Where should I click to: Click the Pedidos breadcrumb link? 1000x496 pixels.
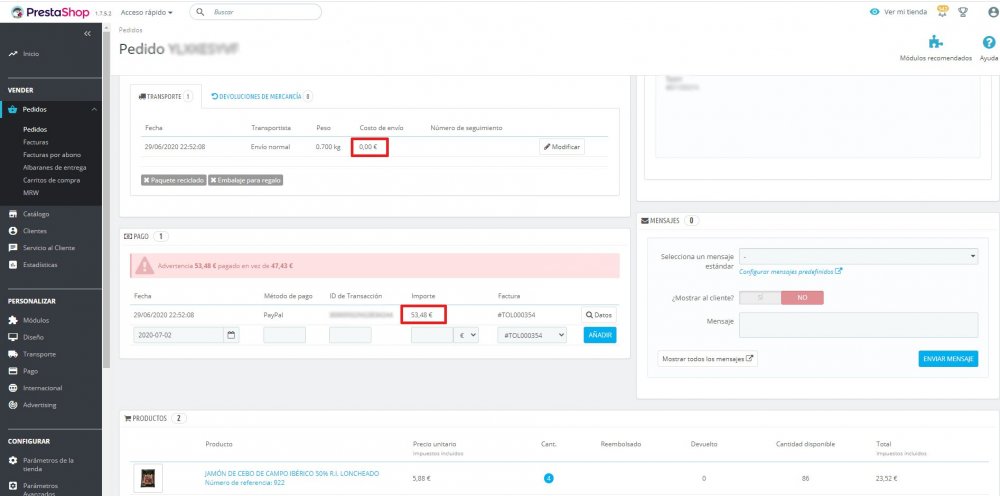pos(131,30)
